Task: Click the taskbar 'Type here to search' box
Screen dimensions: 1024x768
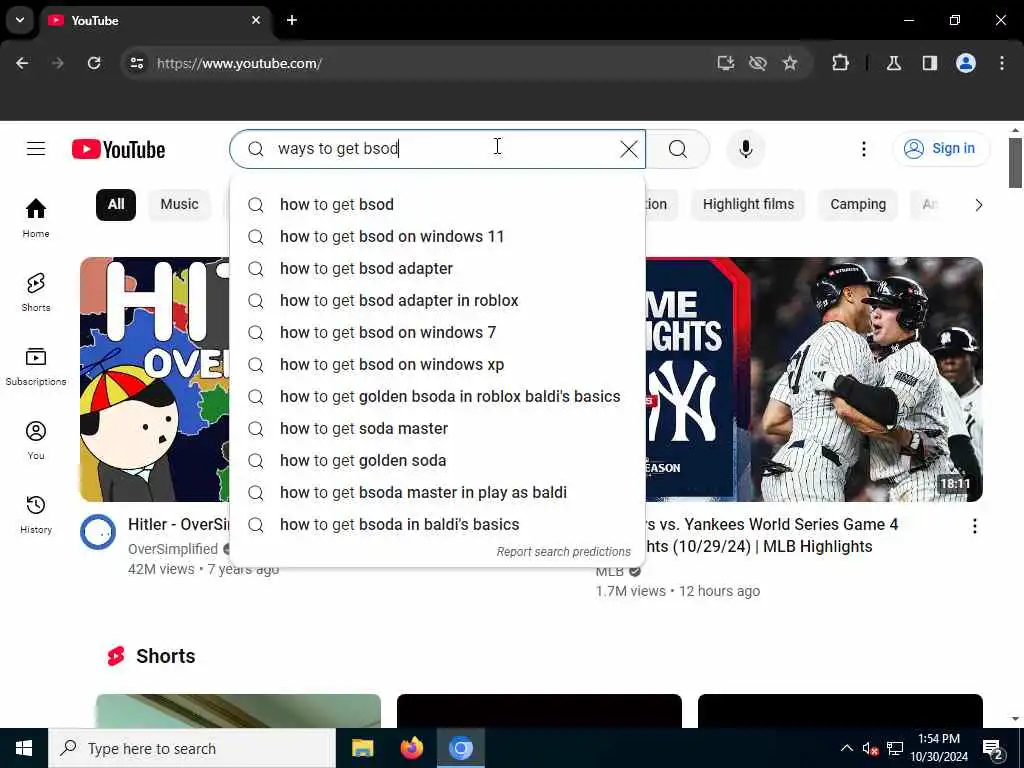Action: coord(192,748)
